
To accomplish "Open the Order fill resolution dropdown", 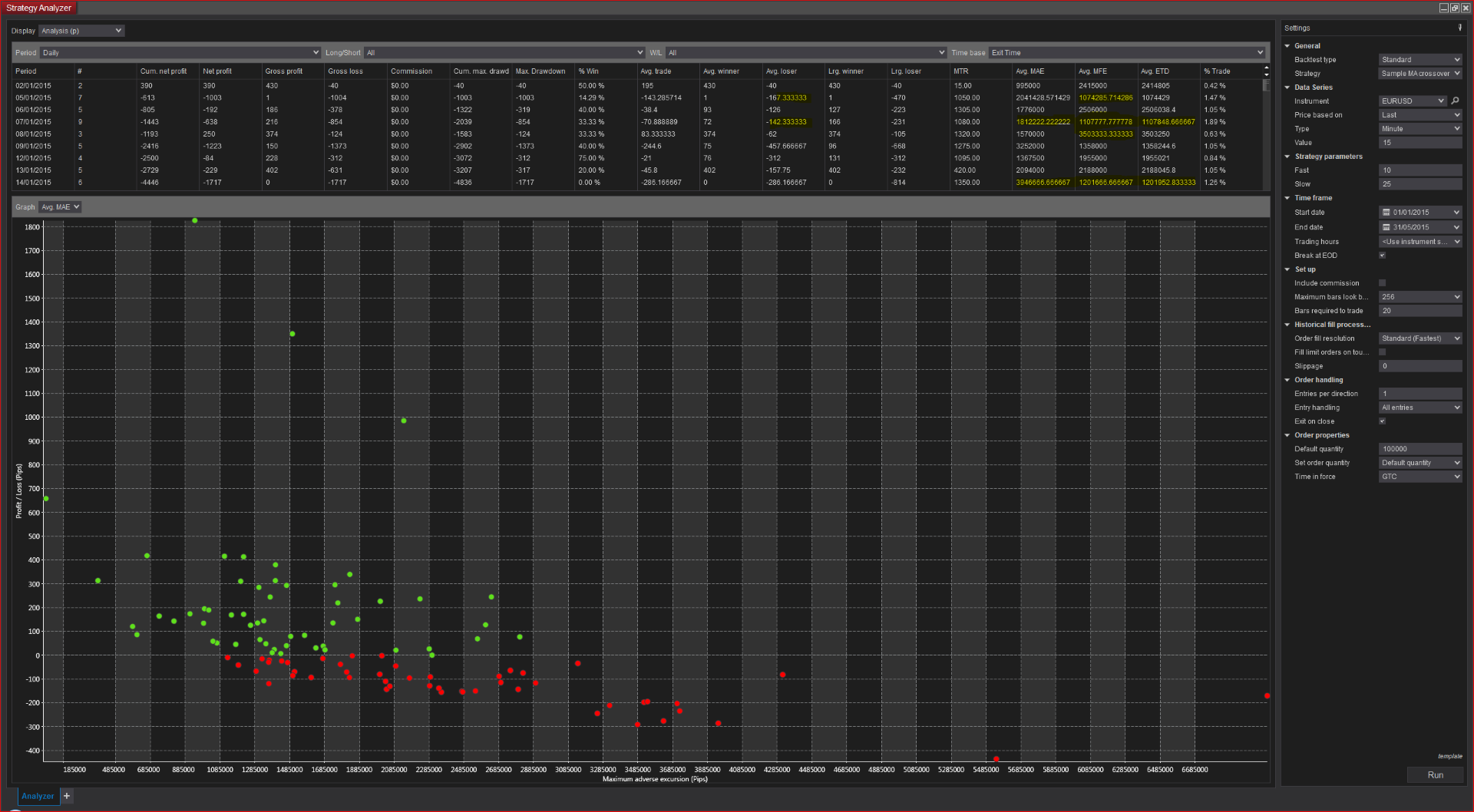I will pyautogui.click(x=1420, y=338).
